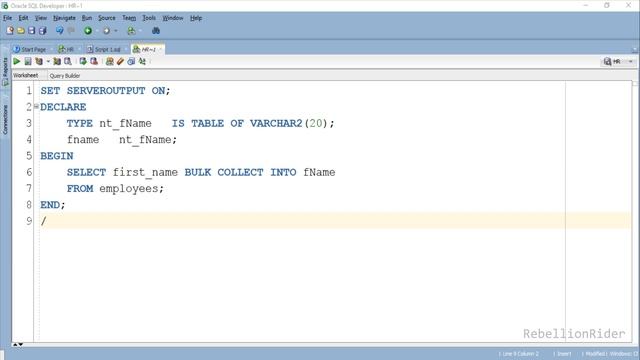Close the HR~1 tab
The width and height of the screenshot is (640, 360).
[x=160, y=49]
